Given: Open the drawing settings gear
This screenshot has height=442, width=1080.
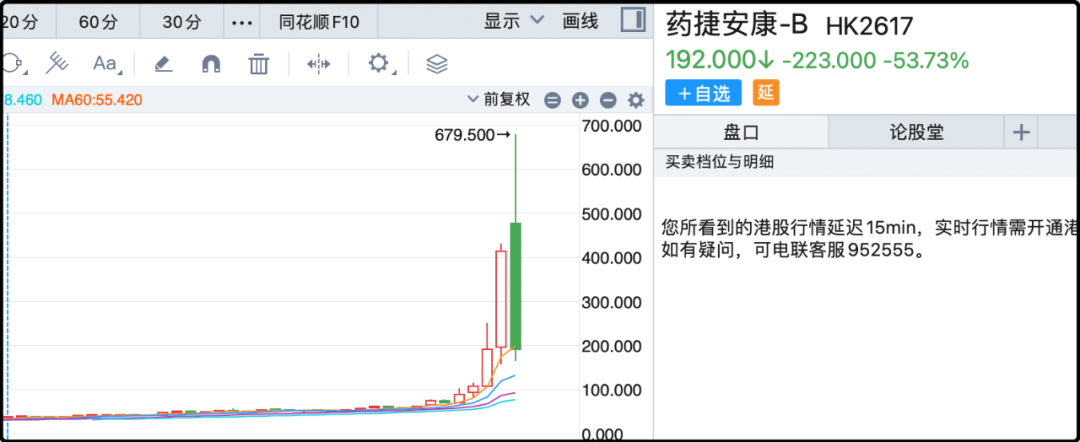Looking at the screenshot, I should (378, 64).
